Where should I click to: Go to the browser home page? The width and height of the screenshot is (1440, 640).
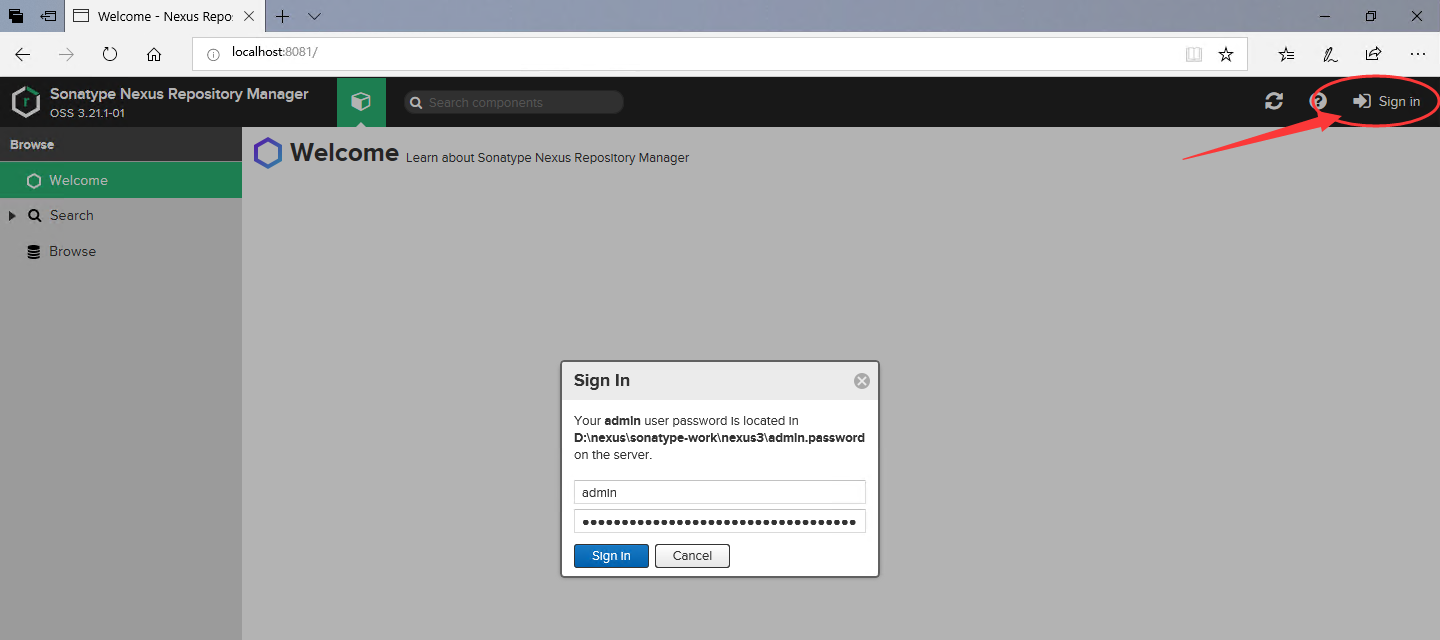click(x=154, y=54)
